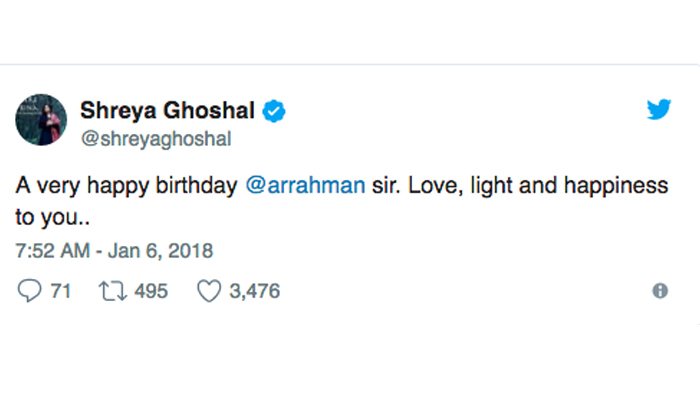
Task: Click the 3,476 likes count
Action: click(253, 291)
